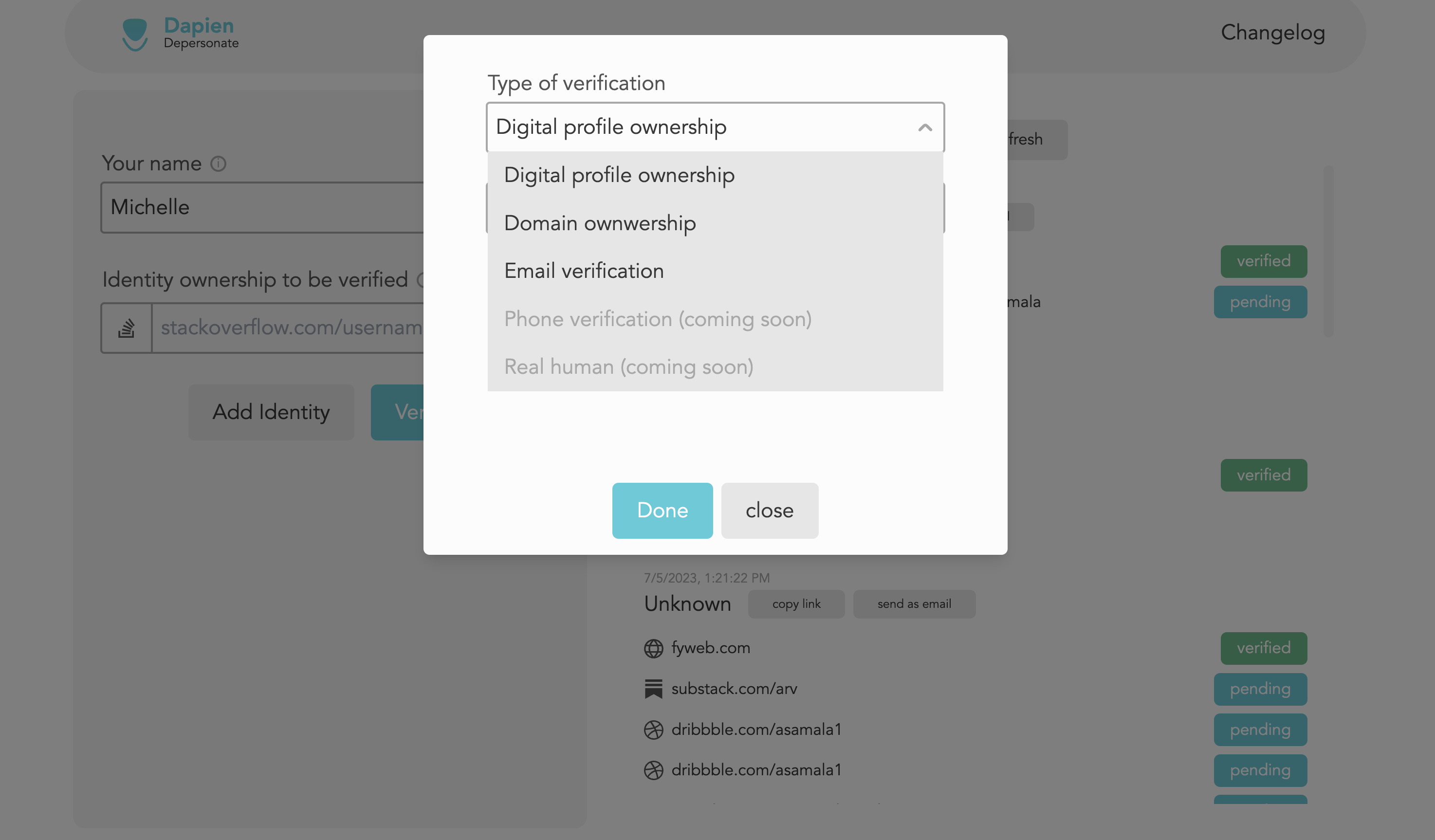Open the Digital profile ownership combo box
Viewport: 1435px width, 840px height.
tap(715, 127)
